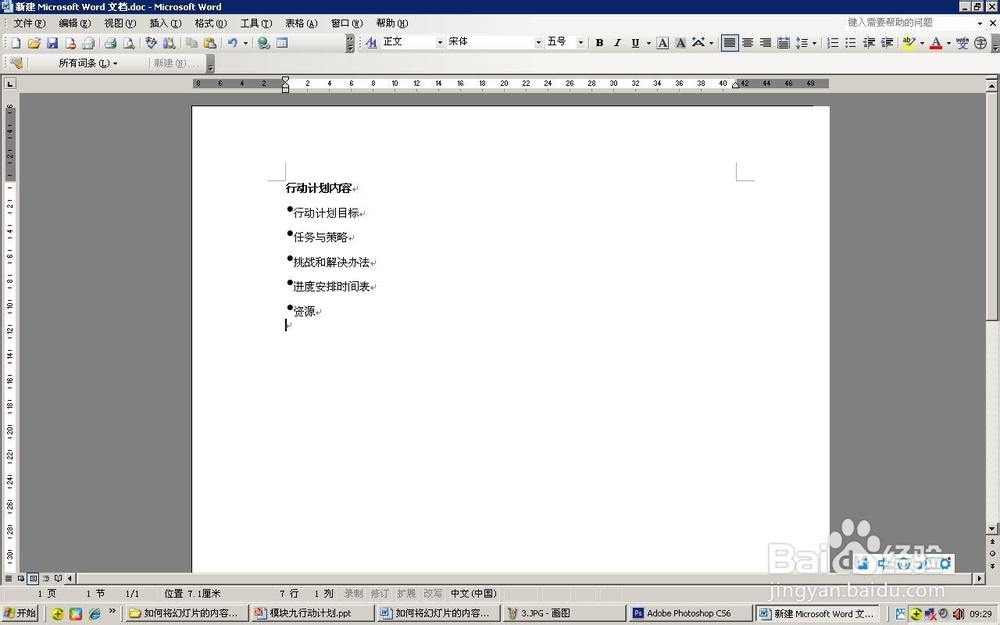The height and width of the screenshot is (625, 1000).
Task: Click the Print icon
Action: [110, 43]
